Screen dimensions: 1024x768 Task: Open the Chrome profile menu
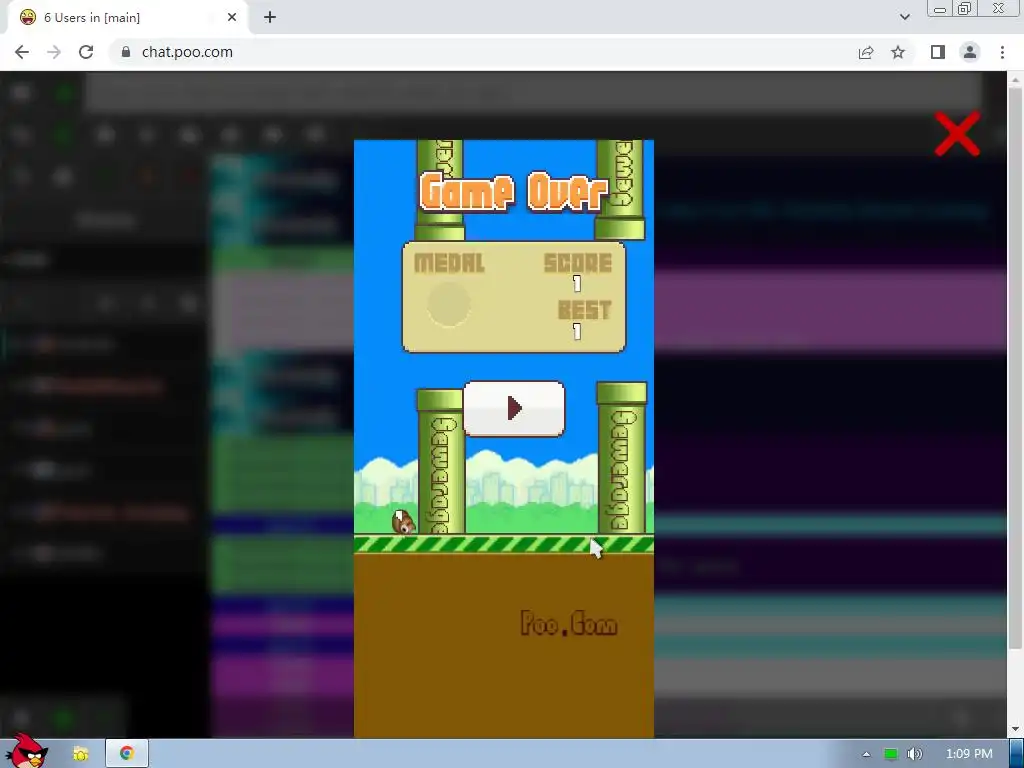[x=970, y=52]
